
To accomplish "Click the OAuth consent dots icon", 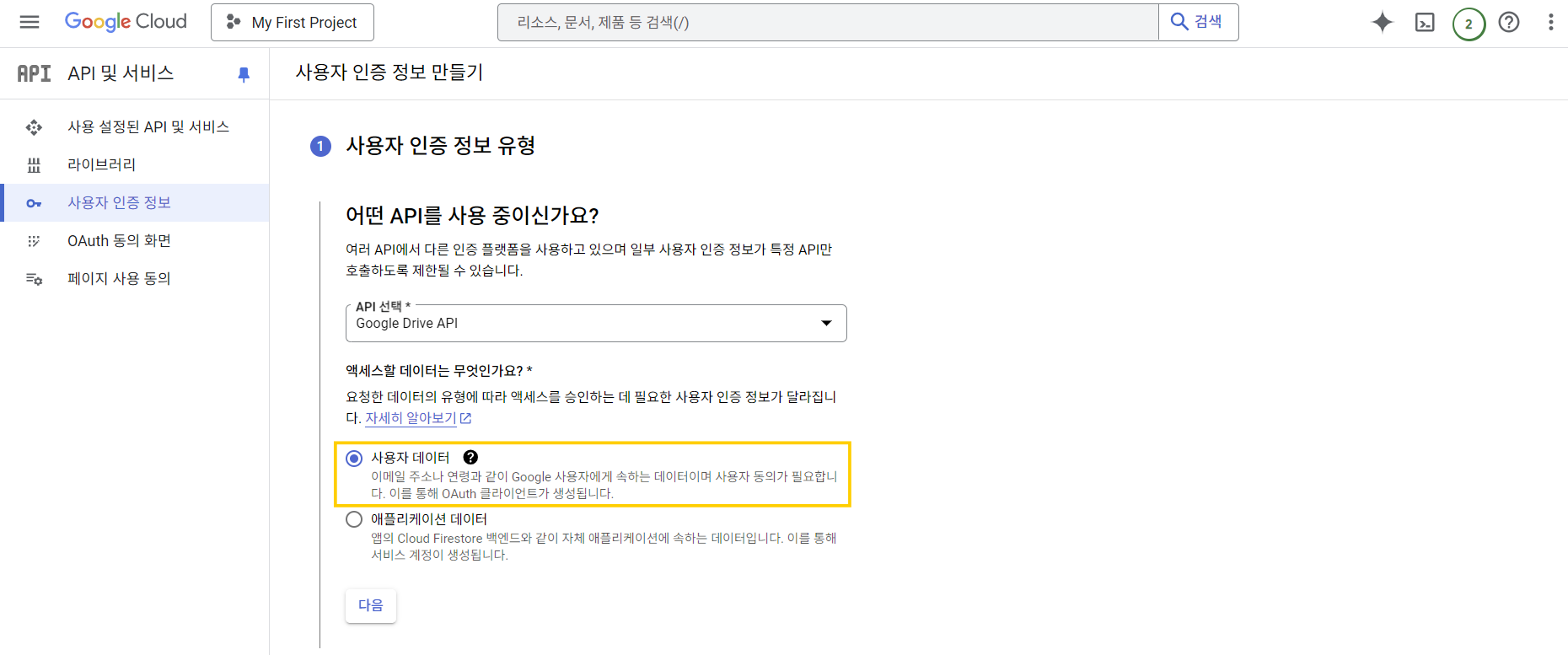I will (x=34, y=241).
